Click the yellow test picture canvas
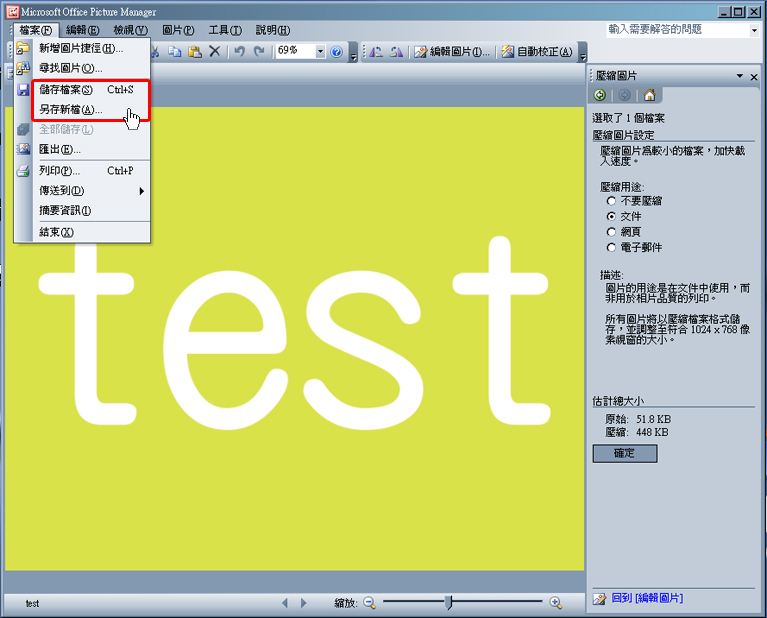This screenshot has height=618, width=767. (x=294, y=339)
